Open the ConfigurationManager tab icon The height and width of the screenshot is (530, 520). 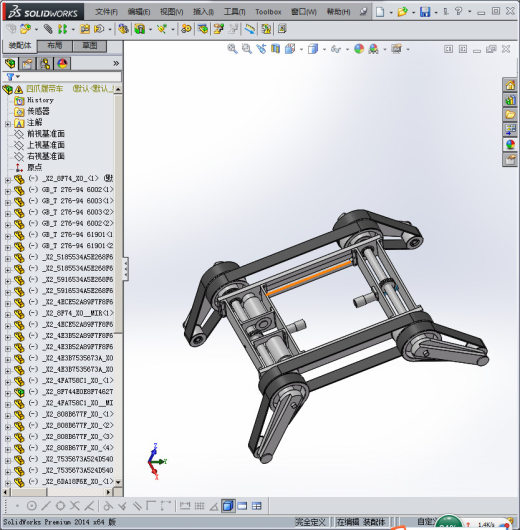click(x=45, y=64)
